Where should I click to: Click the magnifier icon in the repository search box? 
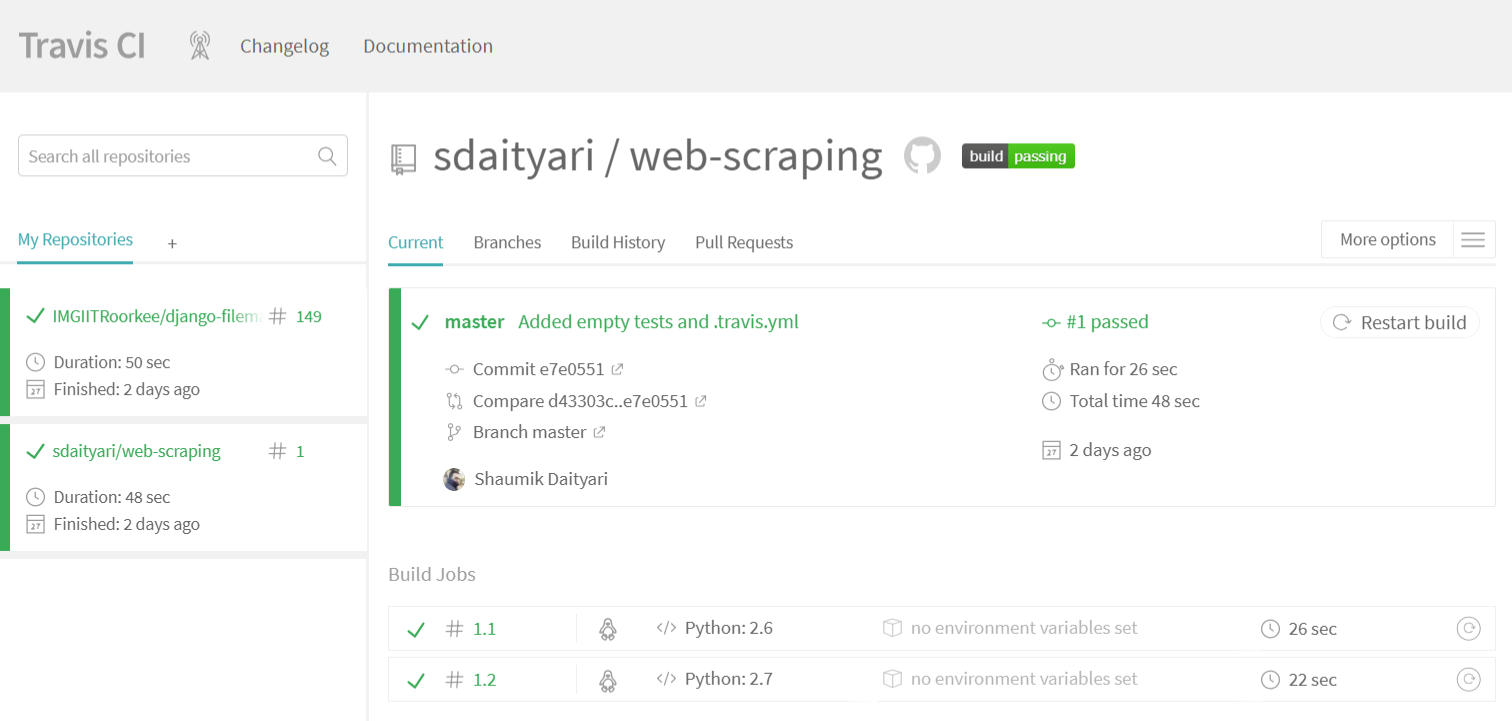(327, 155)
